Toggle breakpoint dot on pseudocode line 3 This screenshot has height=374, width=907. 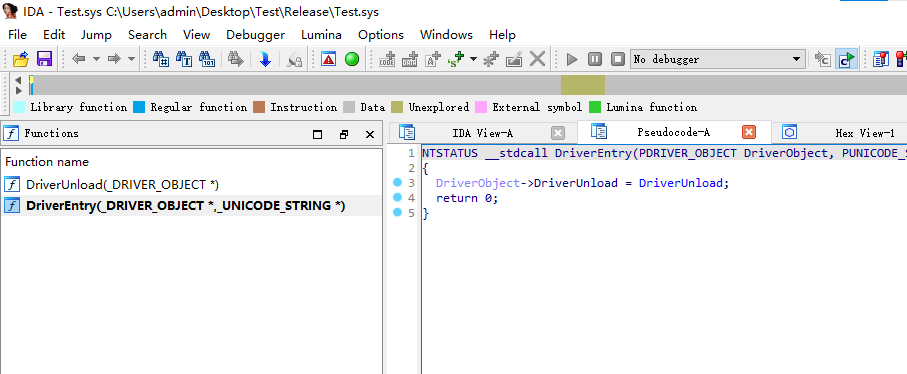[x=397, y=182]
